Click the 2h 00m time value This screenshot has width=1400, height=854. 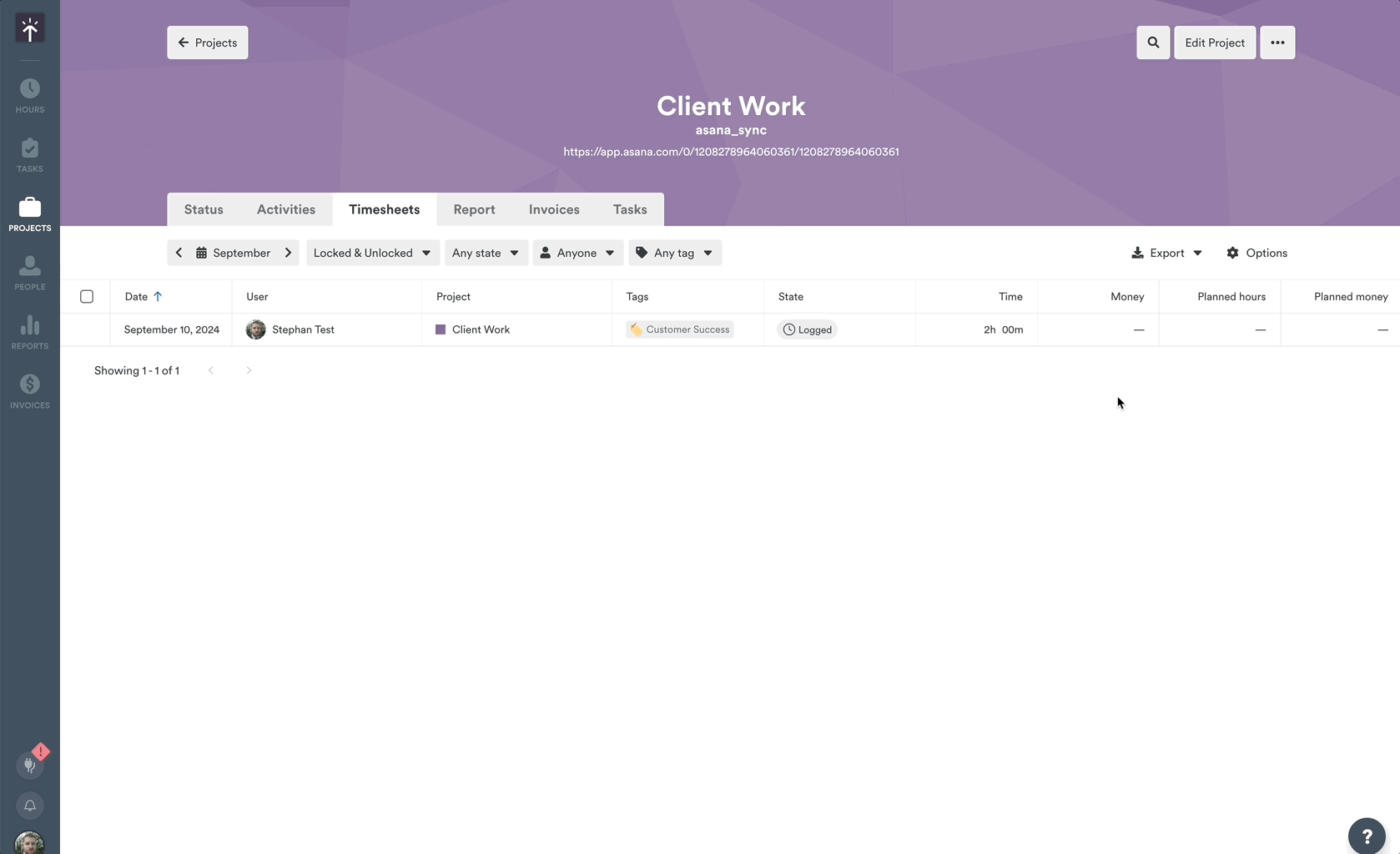pyautogui.click(x=1003, y=329)
